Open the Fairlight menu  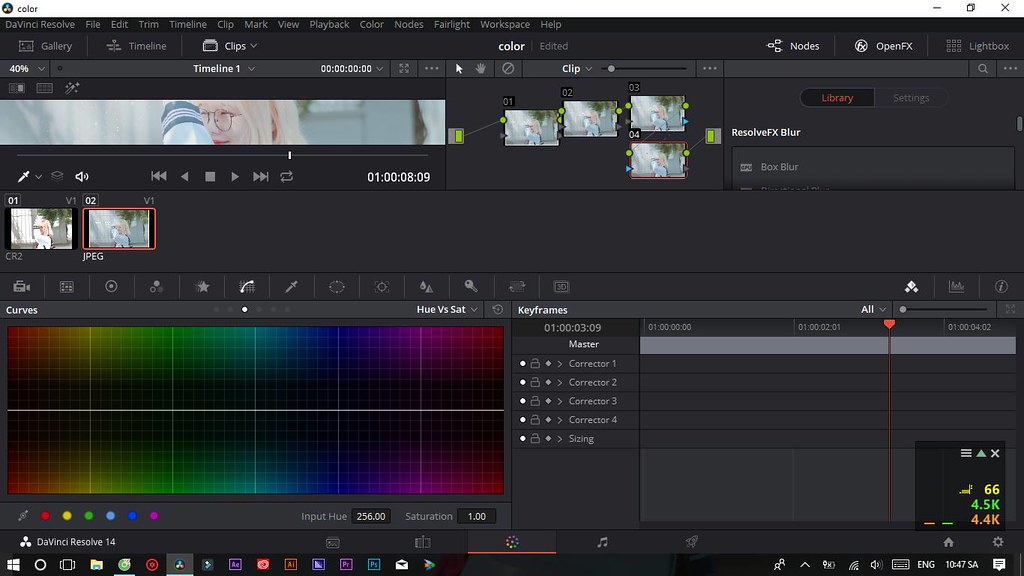pyautogui.click(x=452, y=24)
